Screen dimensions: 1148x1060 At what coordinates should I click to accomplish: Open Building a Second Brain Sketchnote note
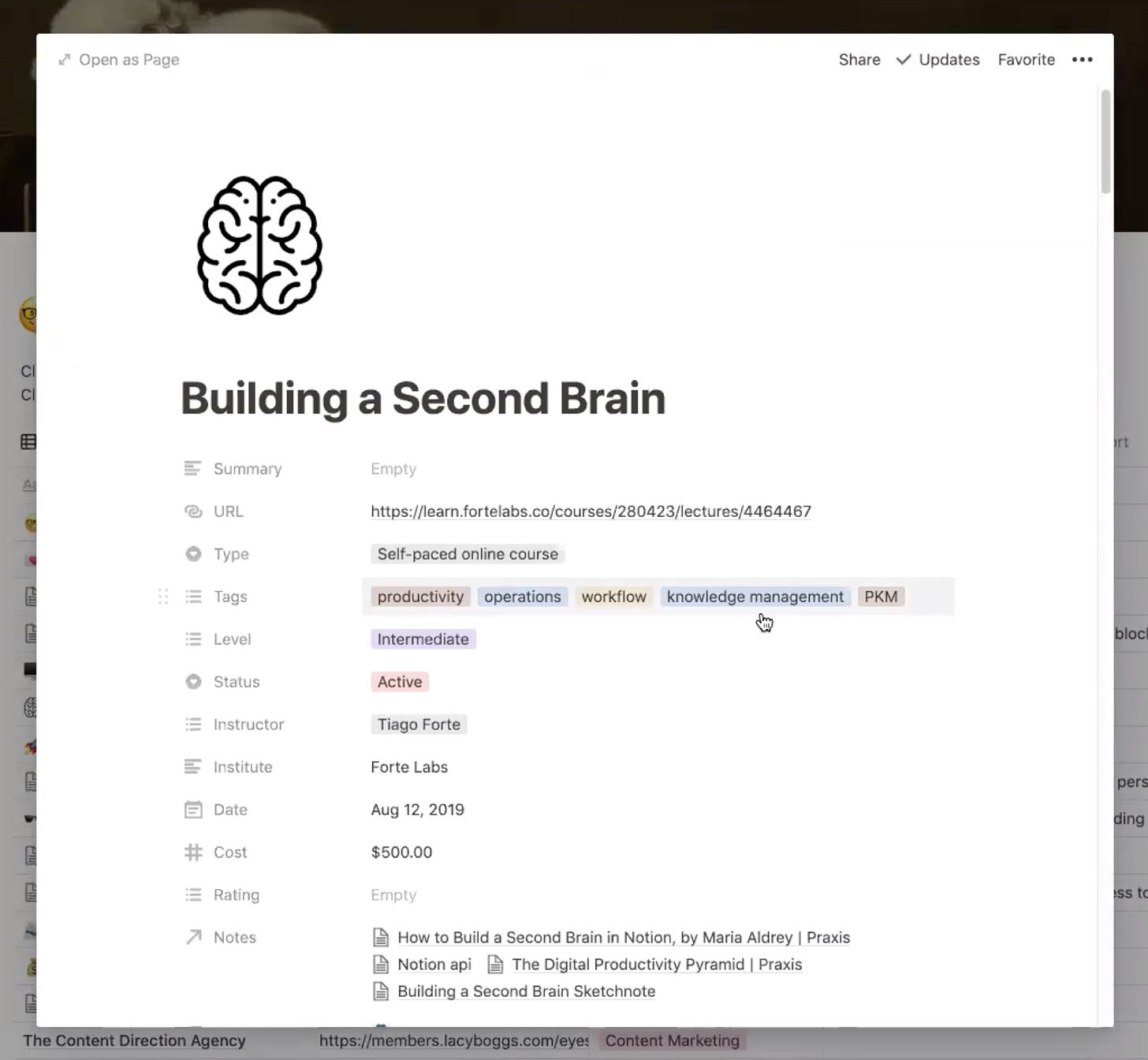[526, 991]
